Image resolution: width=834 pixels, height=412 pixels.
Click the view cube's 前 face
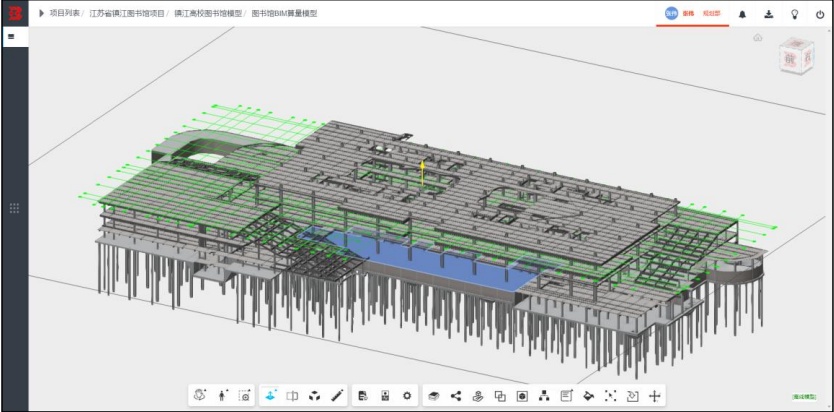click(x=791, y=60)
